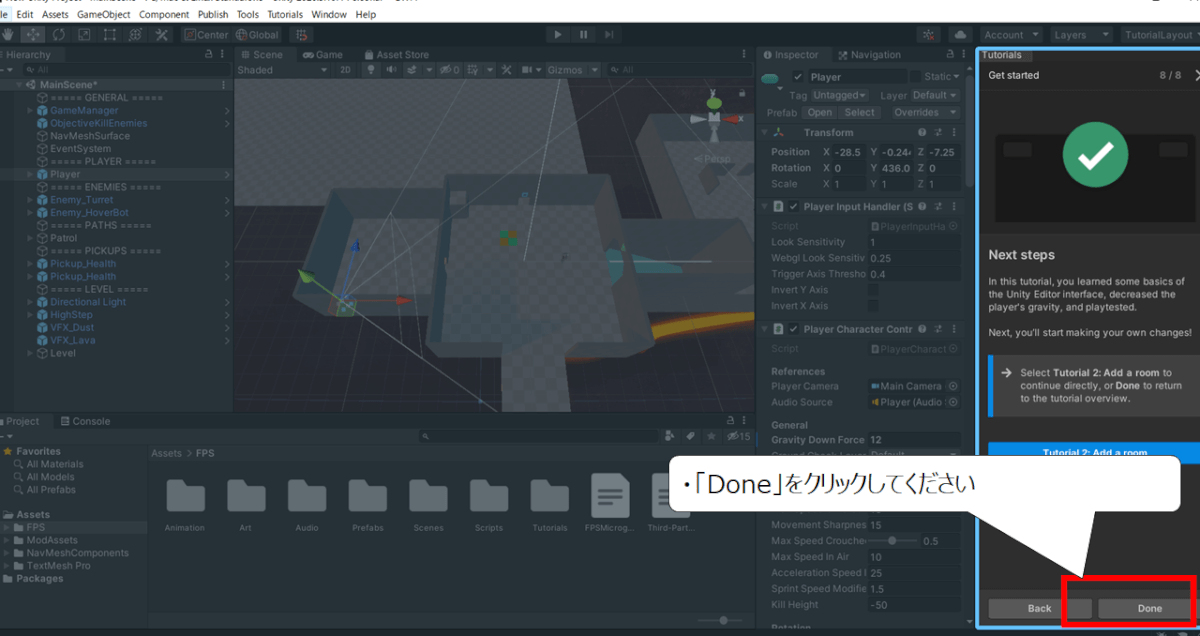Click the prefab Select button

[x=859, y=113]
